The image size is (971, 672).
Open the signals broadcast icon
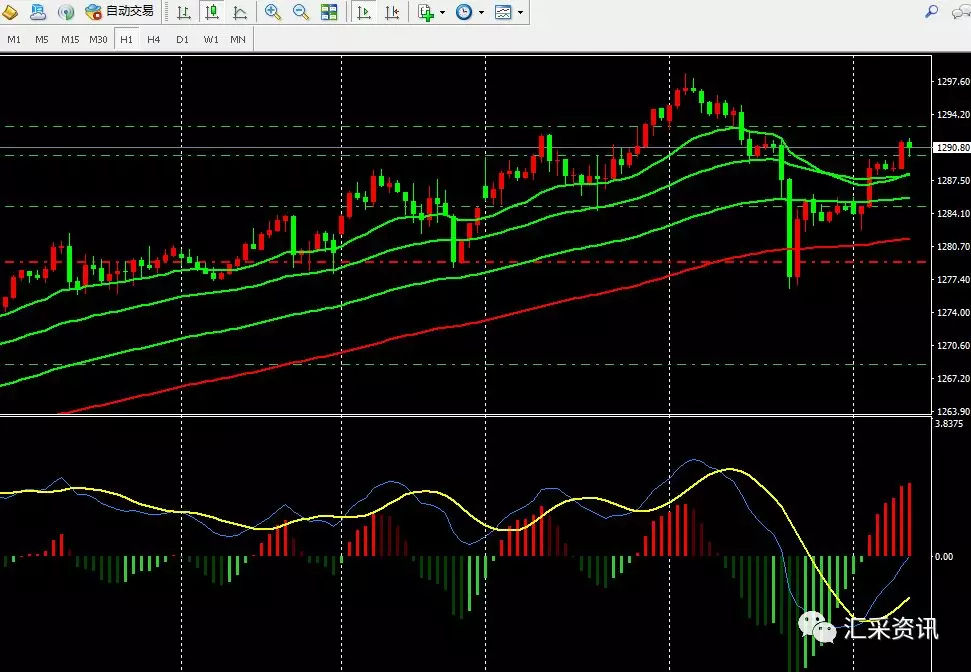66,12
